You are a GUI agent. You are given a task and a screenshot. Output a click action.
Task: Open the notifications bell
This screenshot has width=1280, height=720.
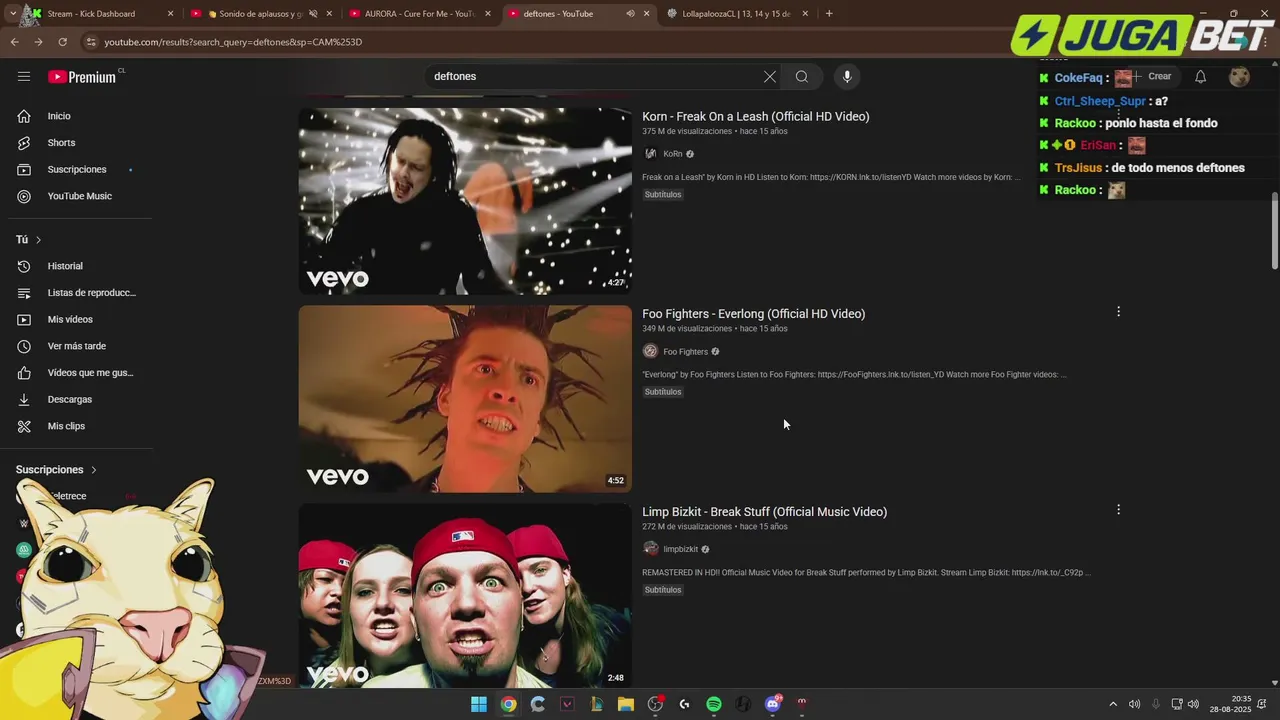click(x=1200, y=77)
